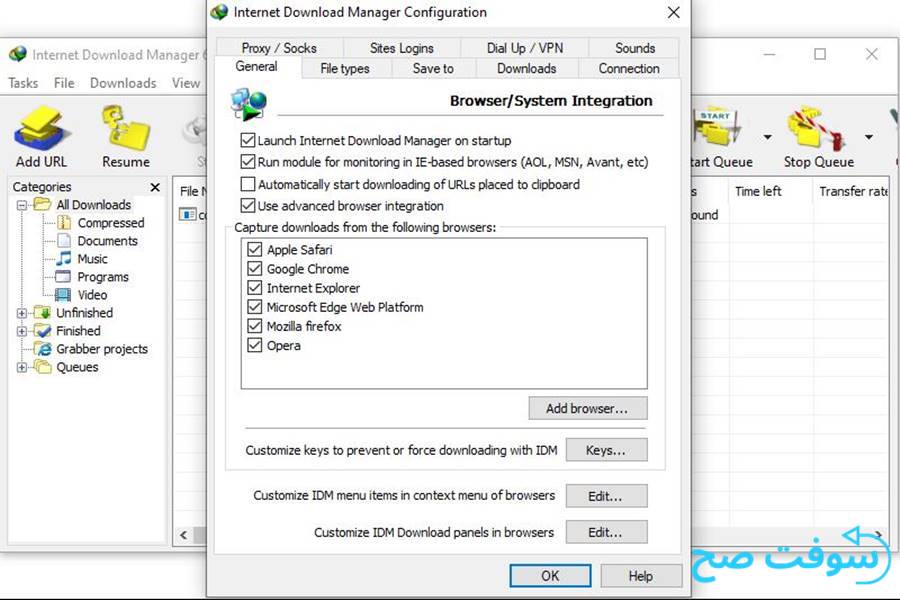900x600 pixels.
Task: Click the Transfer rate column header
Action: pos(852,191)
